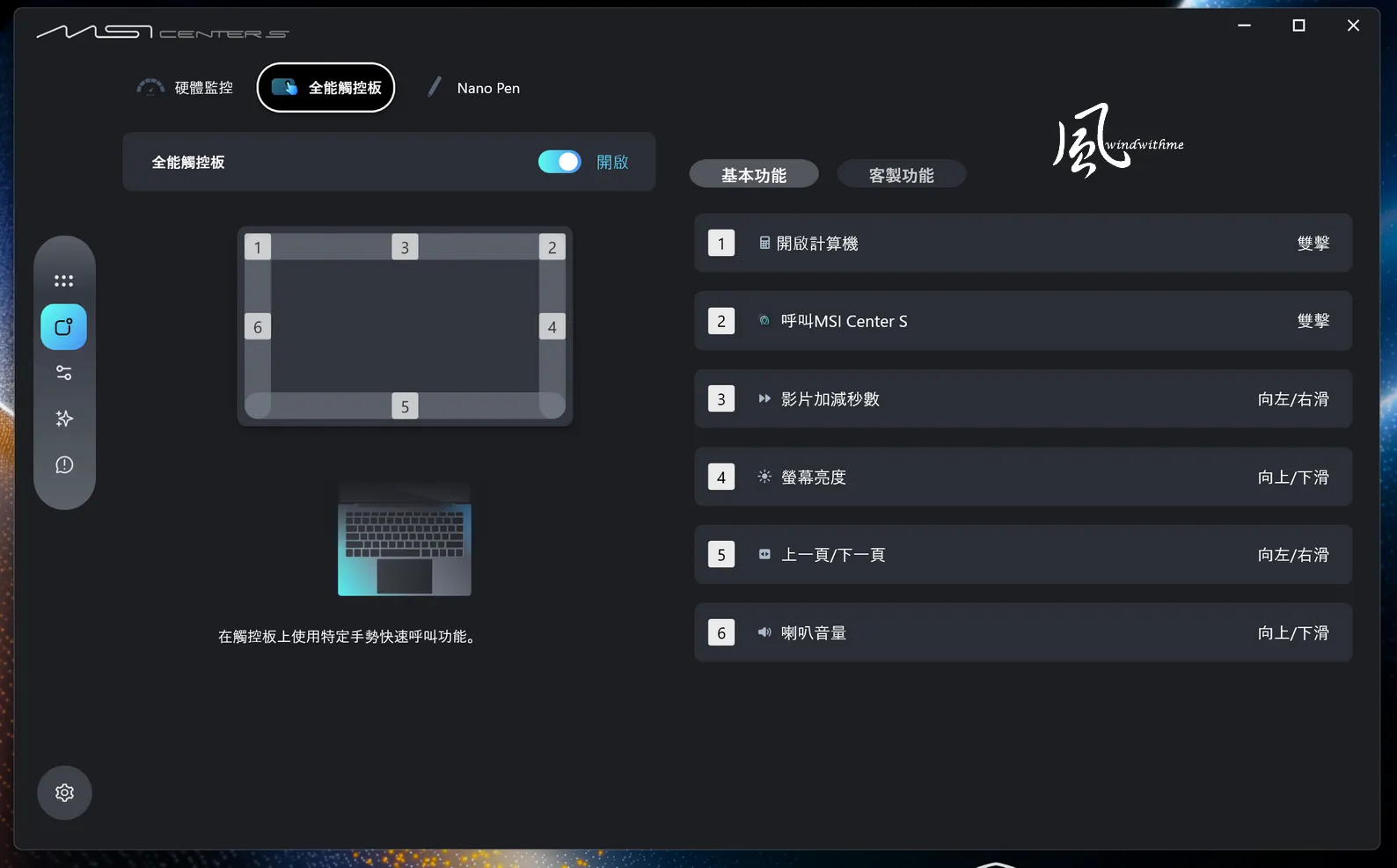Select the 影片加減秒數 text
The height and width of the screenshot is (868, 1397).
click(830, 399)
